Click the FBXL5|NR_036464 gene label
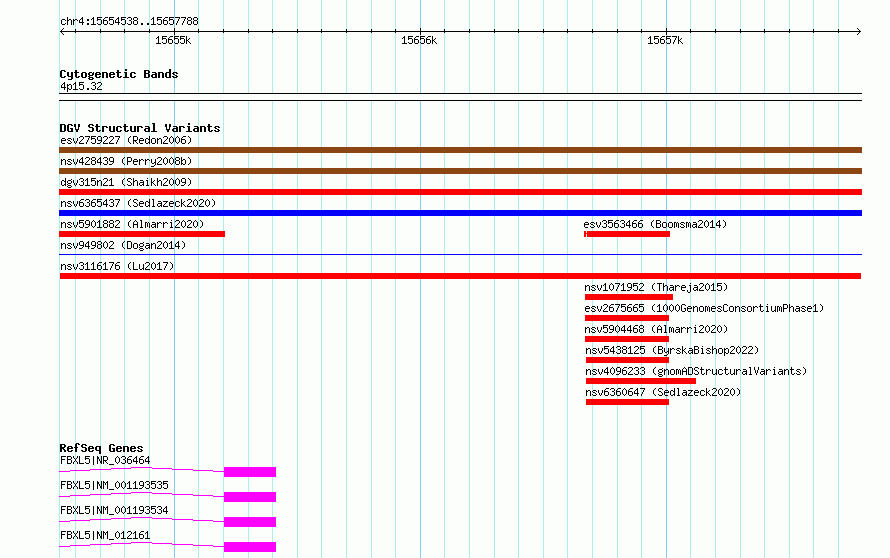 (x=105, y=460)
